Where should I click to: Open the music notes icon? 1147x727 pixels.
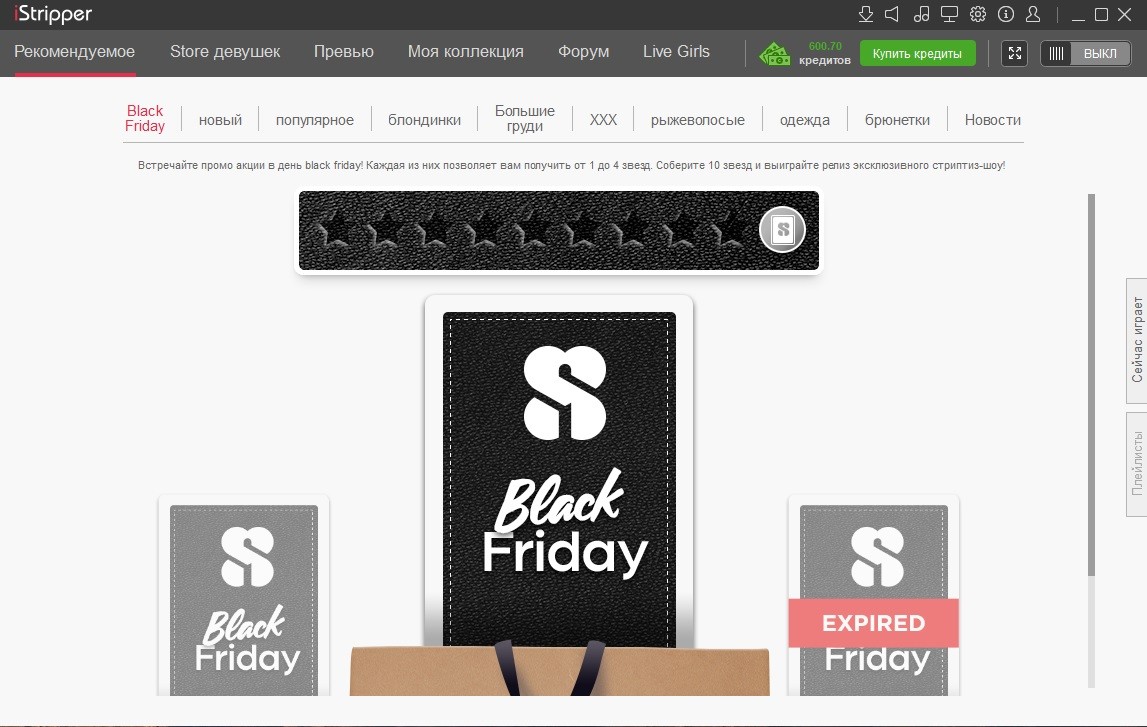922,14
